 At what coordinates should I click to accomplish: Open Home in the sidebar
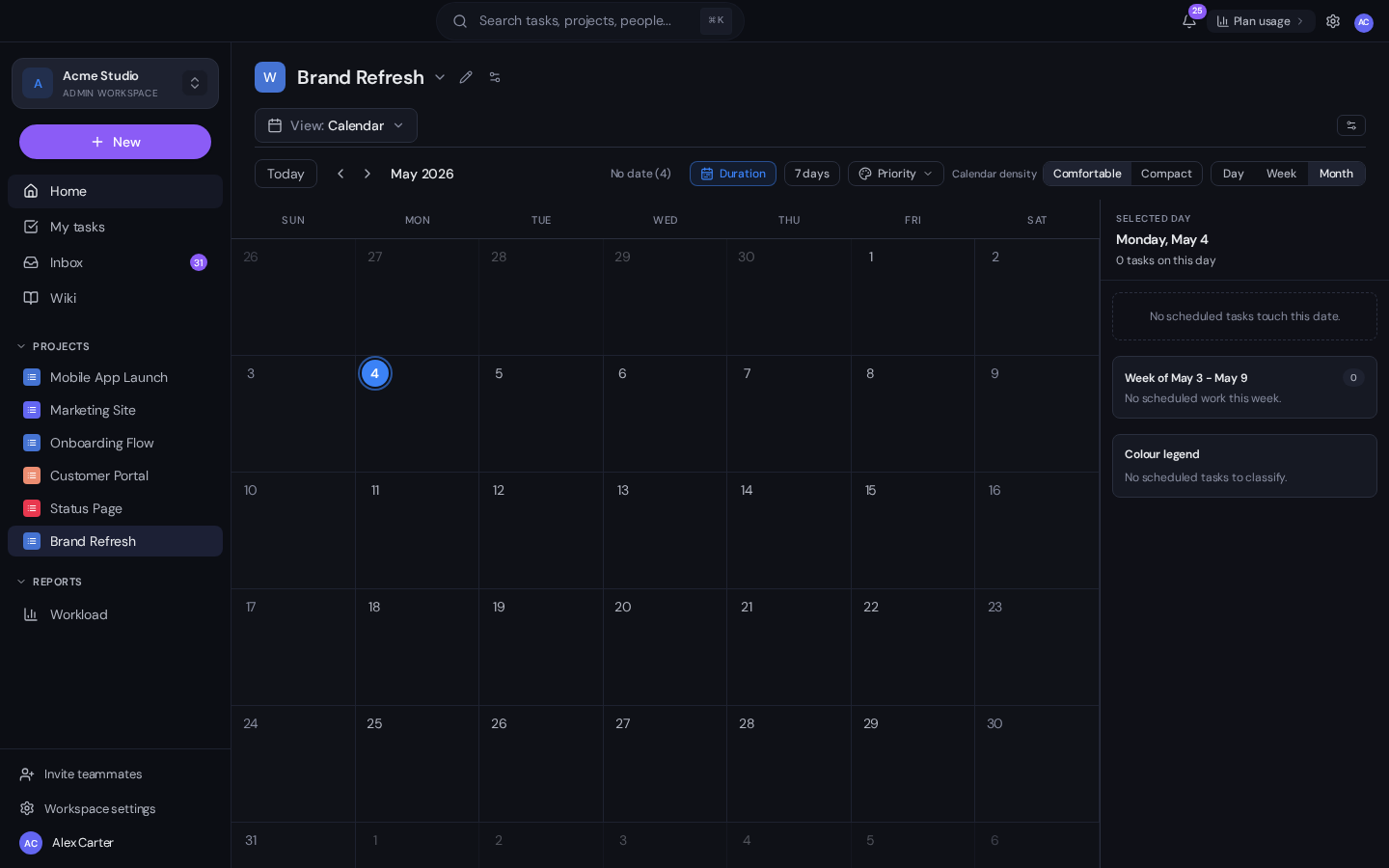tap(115, 191)
